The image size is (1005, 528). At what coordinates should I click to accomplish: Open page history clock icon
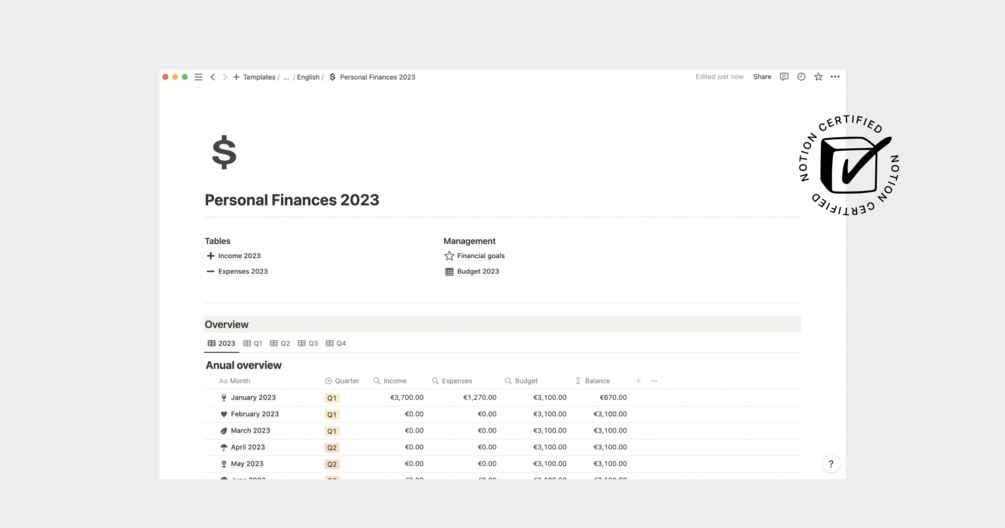point(801,77)
